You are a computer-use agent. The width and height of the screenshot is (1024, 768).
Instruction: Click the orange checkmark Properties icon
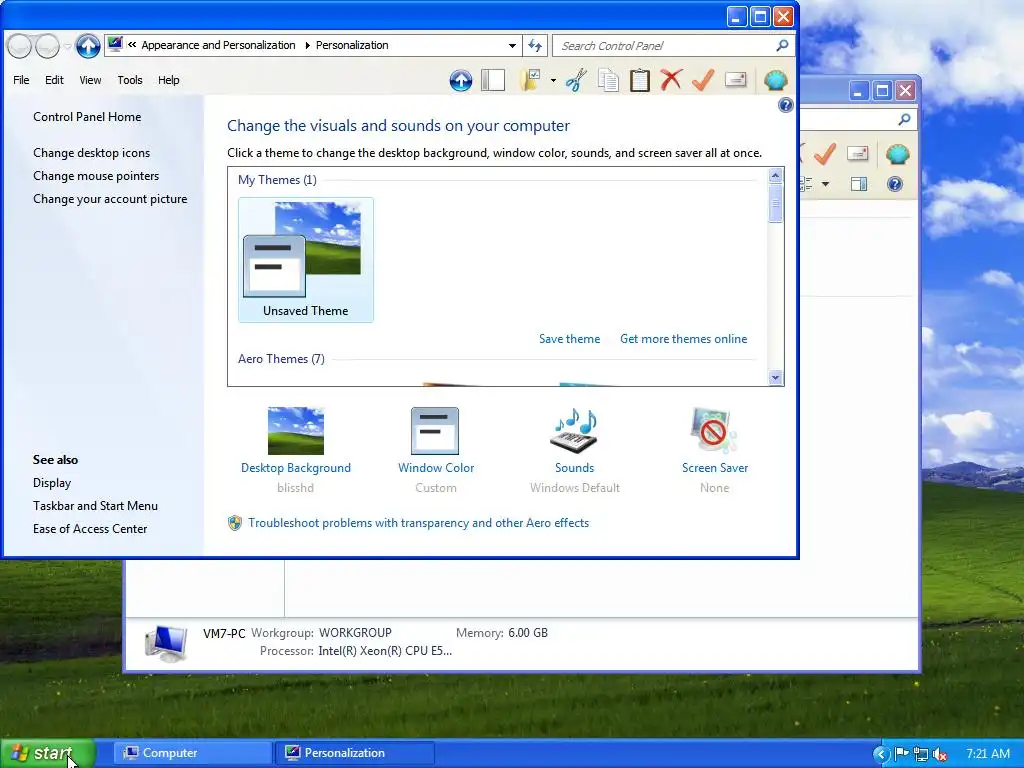[x=703, y=80]
